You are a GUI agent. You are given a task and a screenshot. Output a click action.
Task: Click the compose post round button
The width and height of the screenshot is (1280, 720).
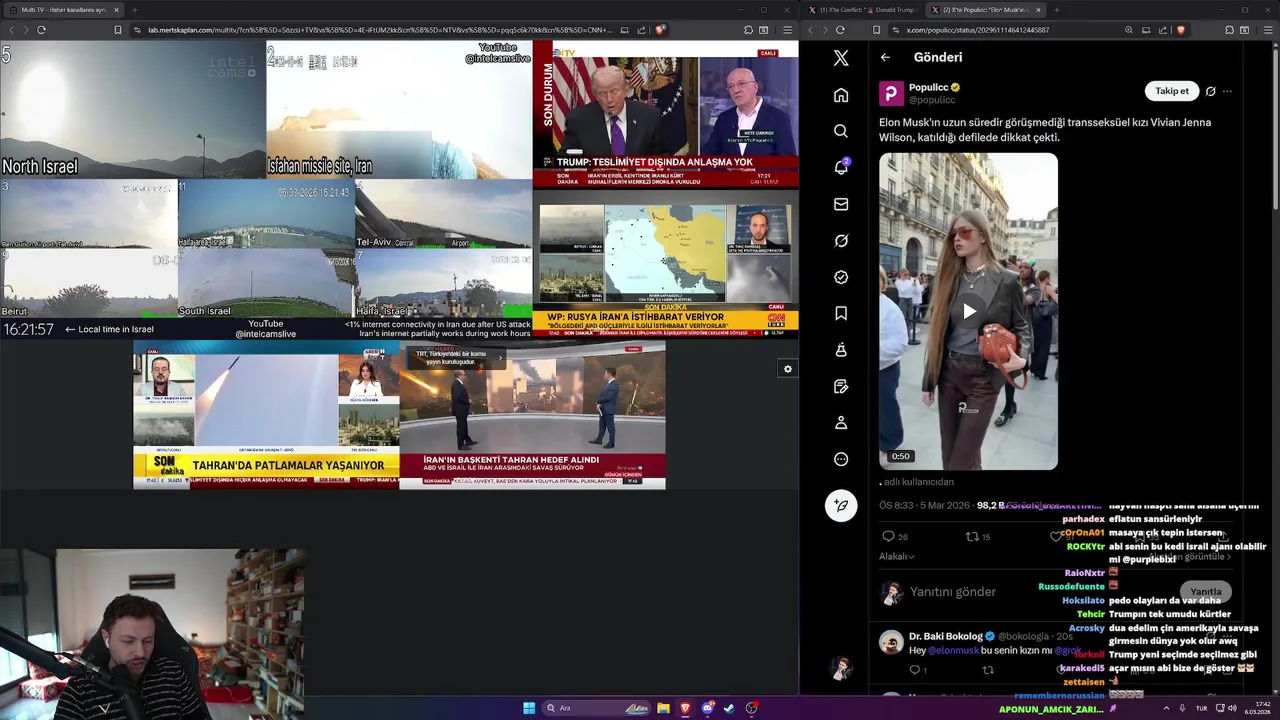(841, 505)
